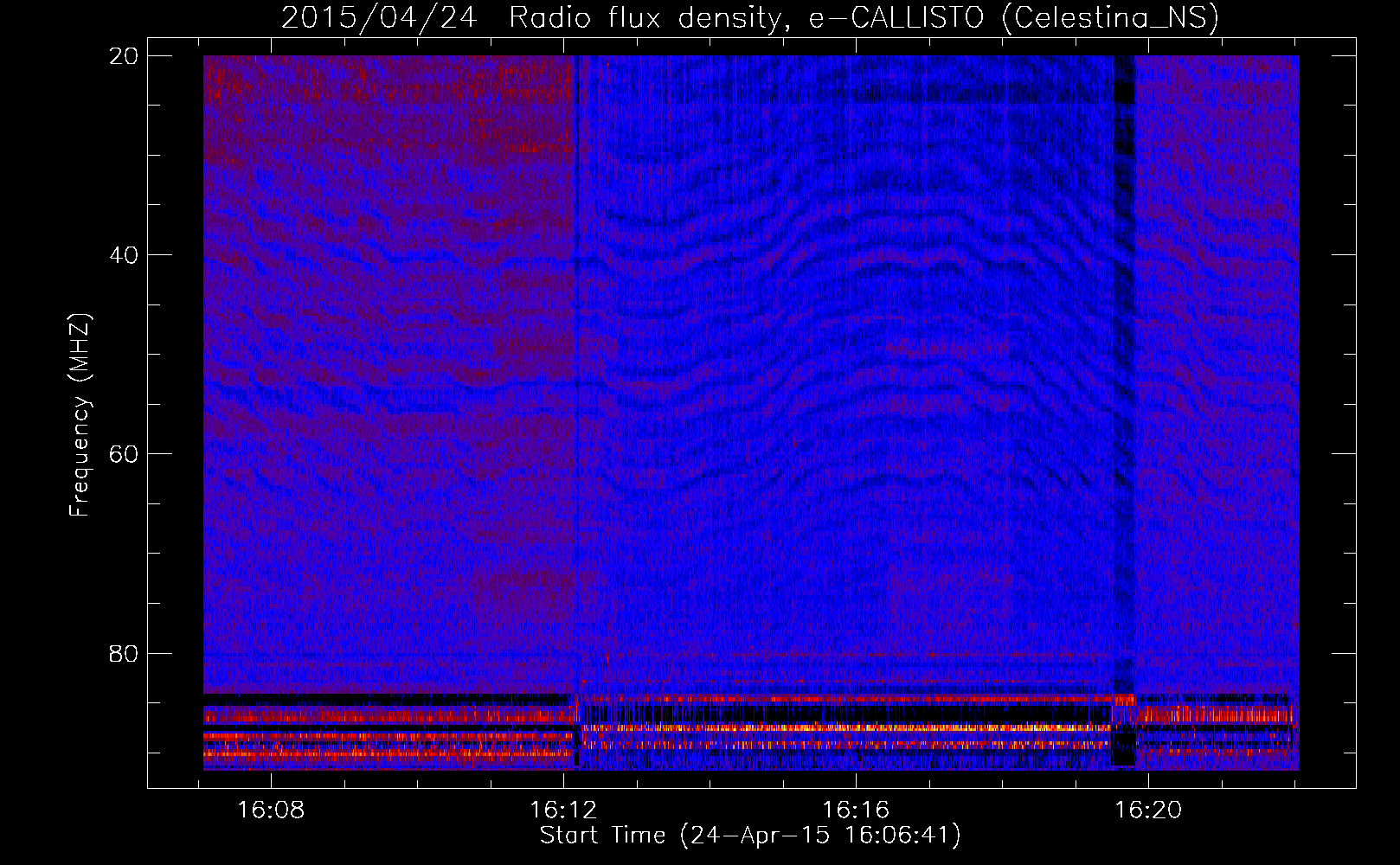Click the 'Frequency (MHZ)' axis label
The image size is (1400, 865).
80,415
